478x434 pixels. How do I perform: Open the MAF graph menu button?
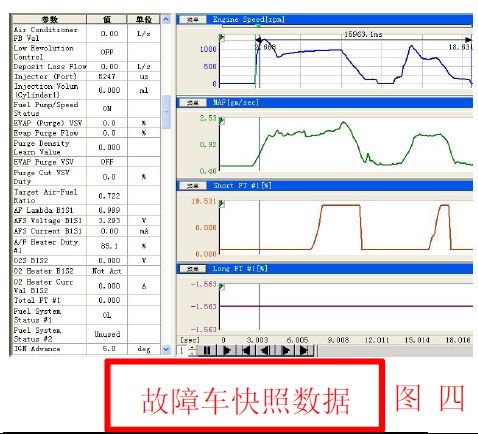tap(193, 103)
